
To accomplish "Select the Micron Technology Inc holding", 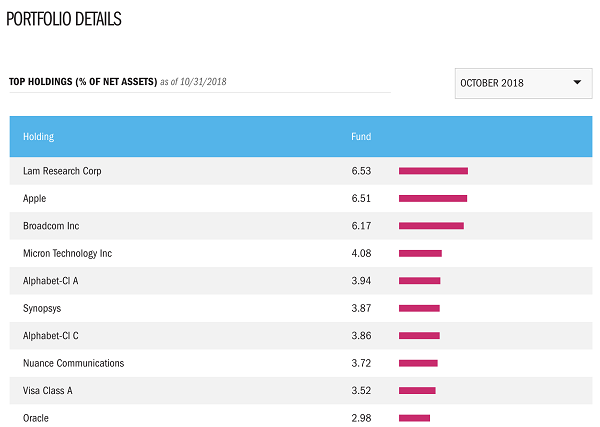I will click(67, 253).
